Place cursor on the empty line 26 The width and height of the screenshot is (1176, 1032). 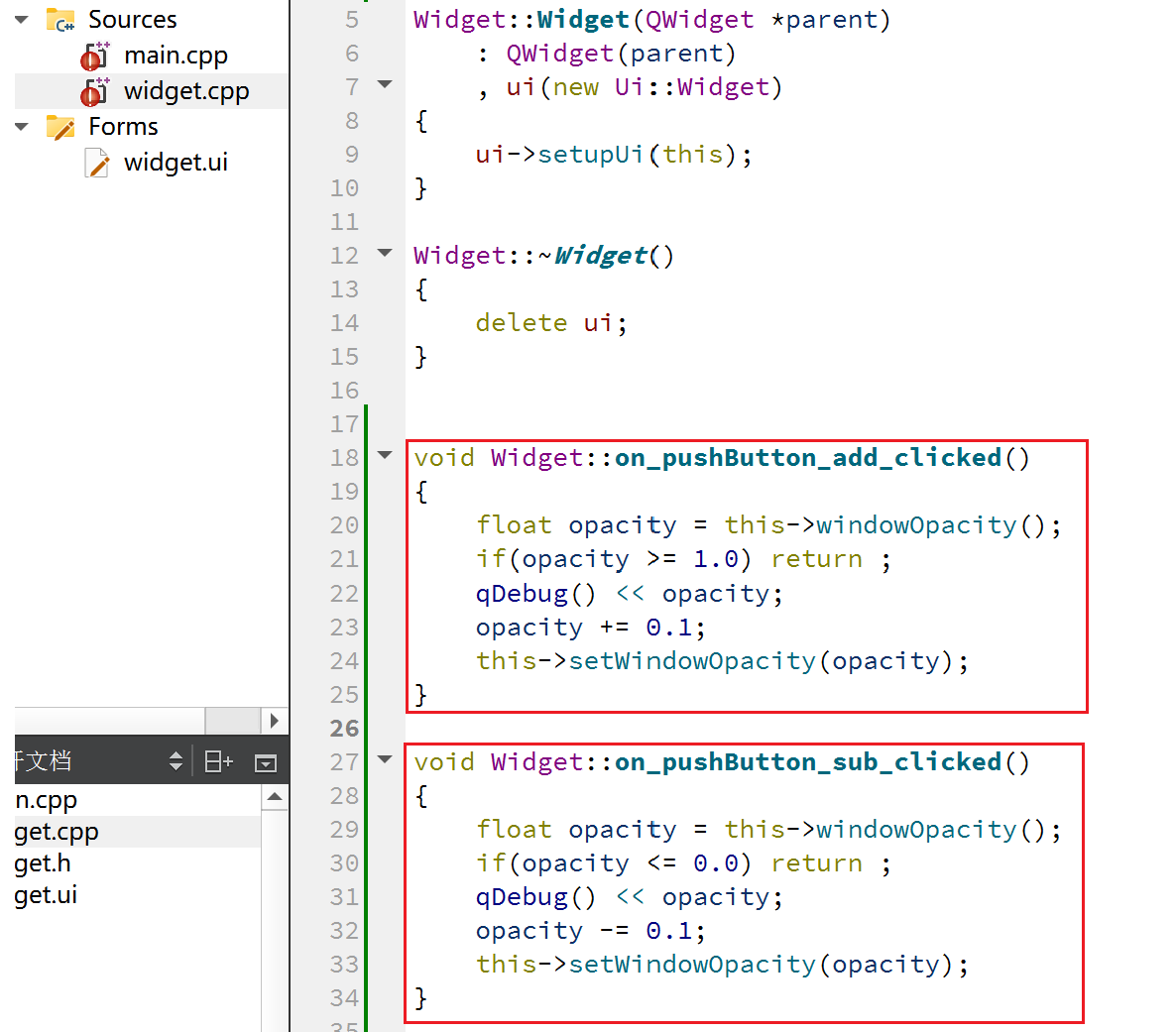pyautogui.click(x=694, y=729)
